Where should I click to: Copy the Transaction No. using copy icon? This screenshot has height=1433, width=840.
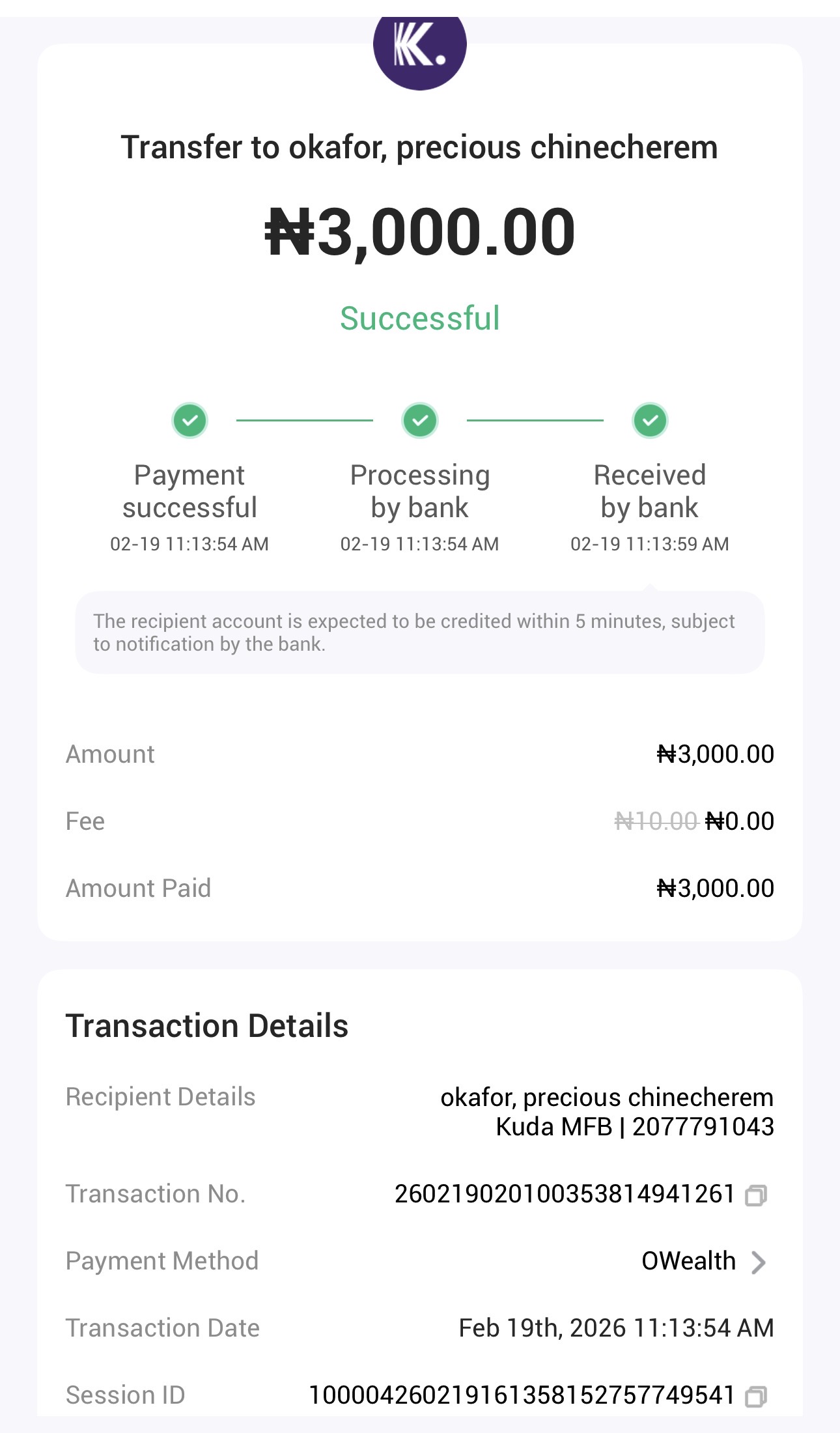pos(755,1195)
